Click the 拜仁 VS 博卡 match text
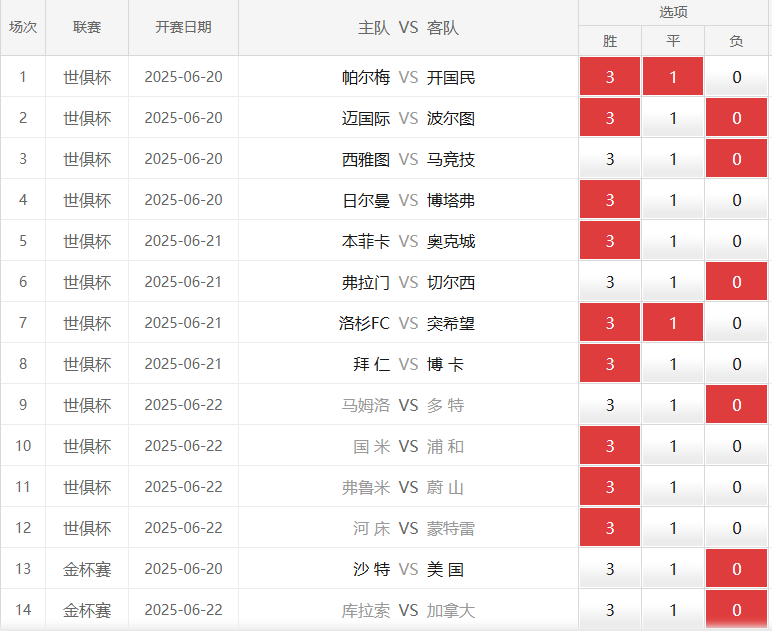The width and height of the screenshot is (772, 635). point(408,364)
